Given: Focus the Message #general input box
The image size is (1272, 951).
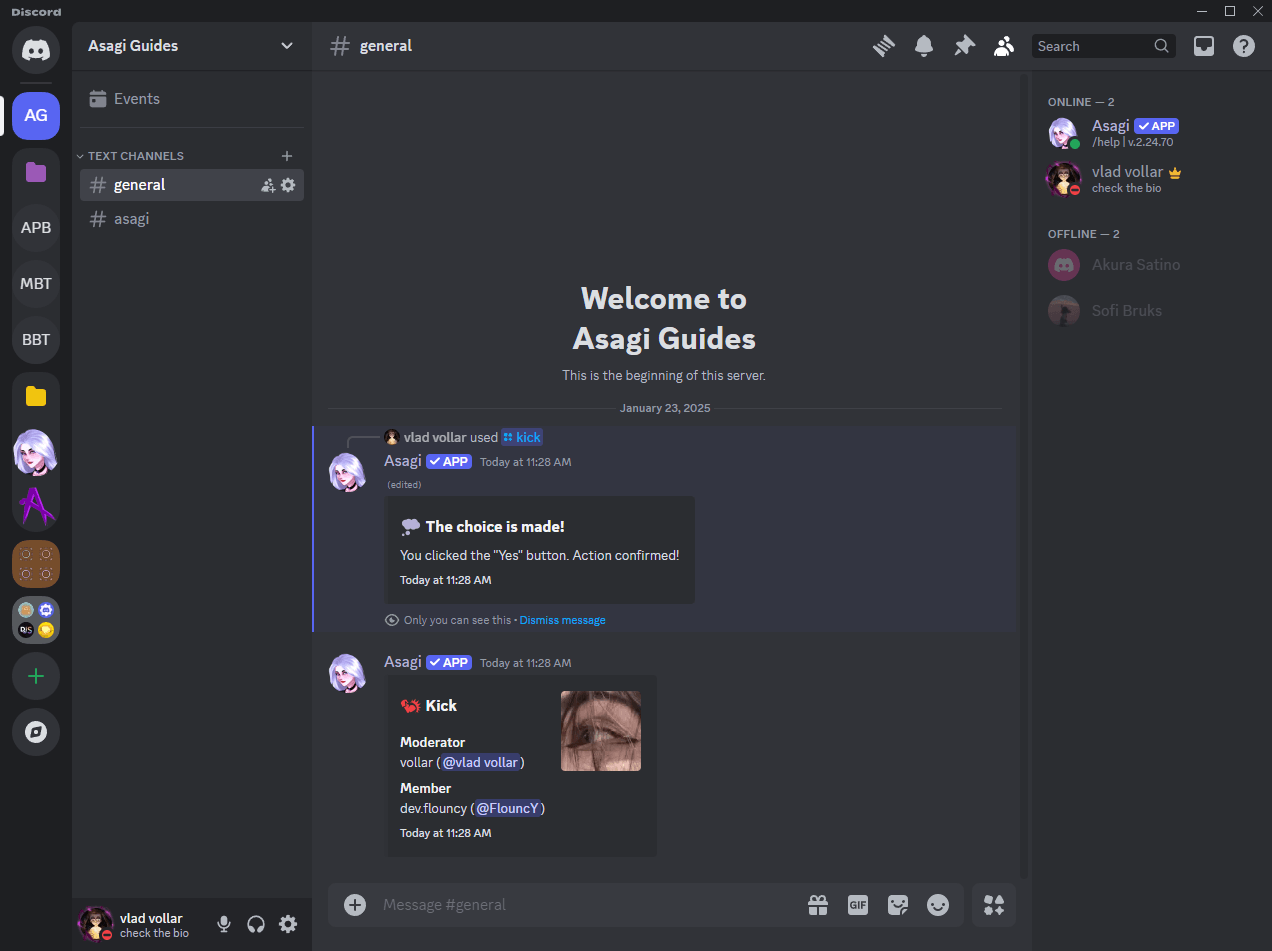Looking at the screenshot, I should pyautogui.click(x=588, y=905).
